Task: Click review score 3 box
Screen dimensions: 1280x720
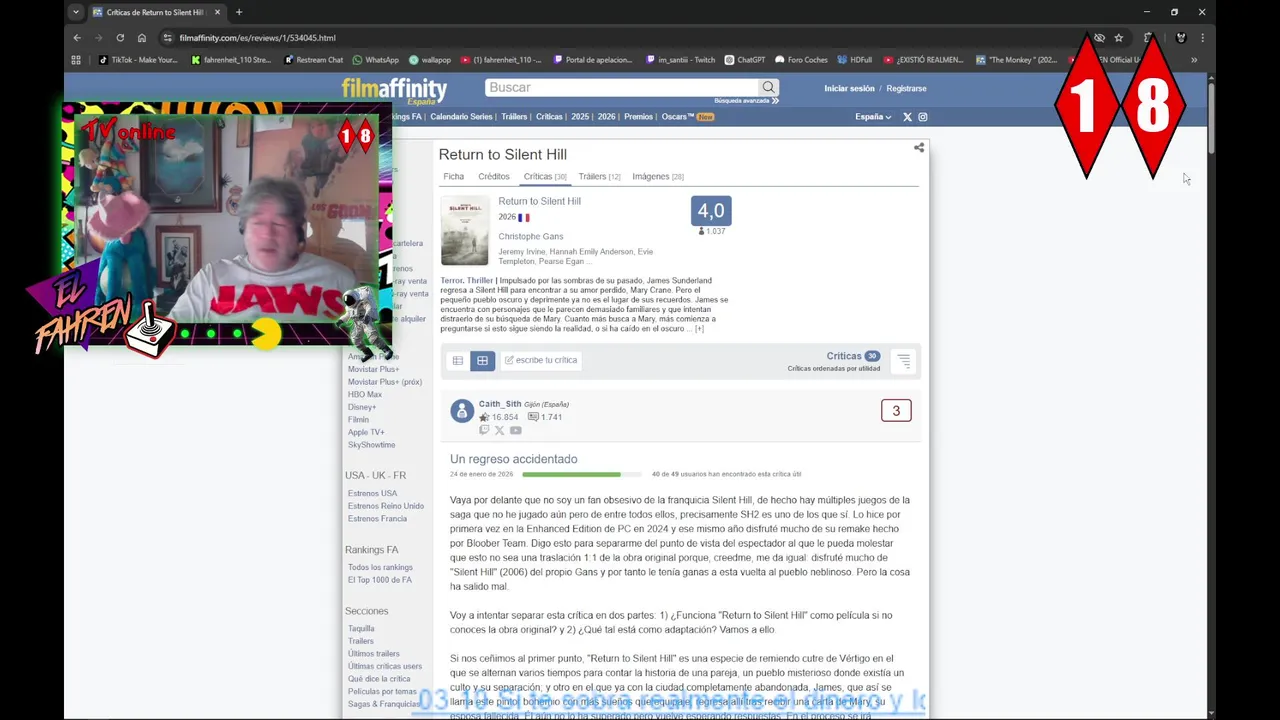Action: coord(896,411)
